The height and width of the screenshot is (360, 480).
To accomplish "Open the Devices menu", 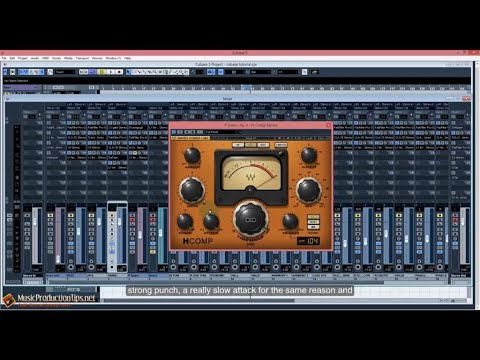I will 97,58.
